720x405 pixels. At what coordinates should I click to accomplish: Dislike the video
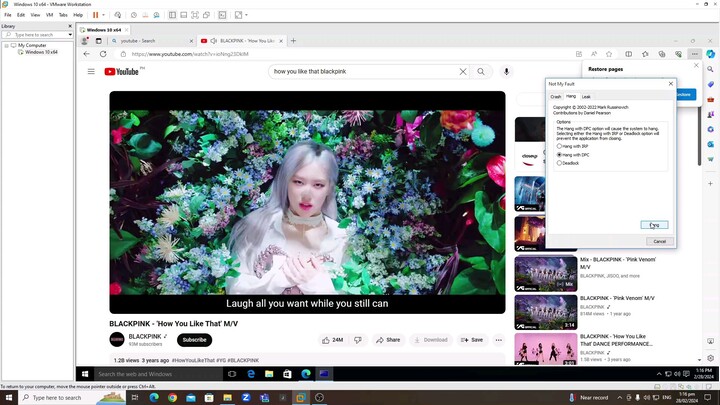(358, 340)
